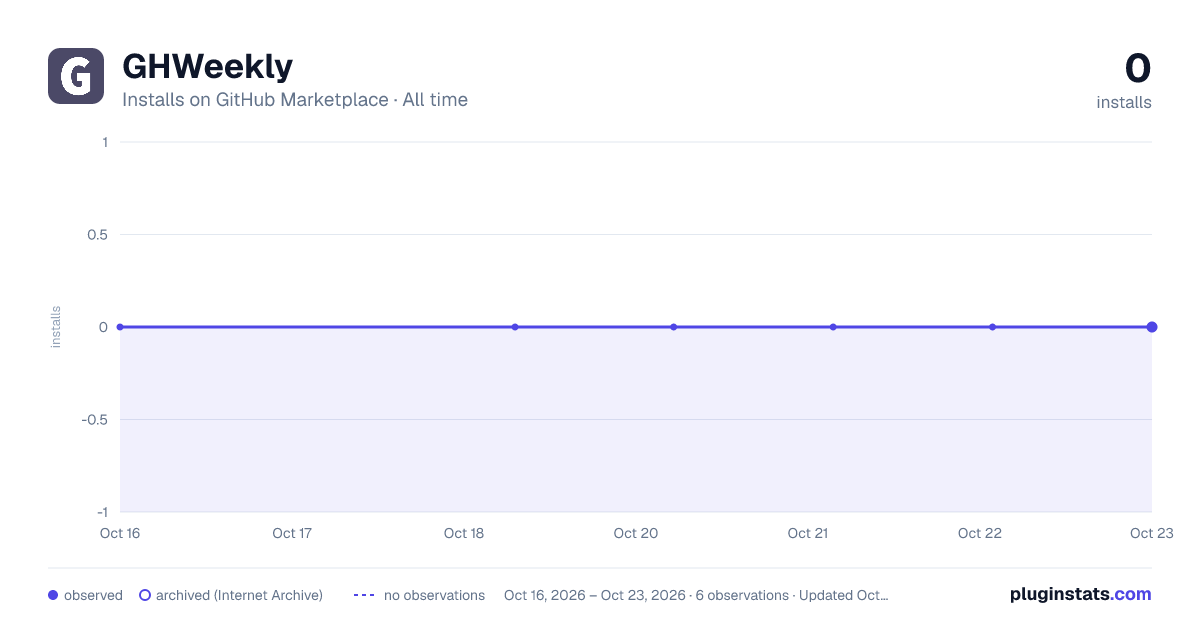Image resolution: width=1200 pixels, height=630 pixels.
Task: Click the Oct 22 x-axis label
Action: pos(980,533)
